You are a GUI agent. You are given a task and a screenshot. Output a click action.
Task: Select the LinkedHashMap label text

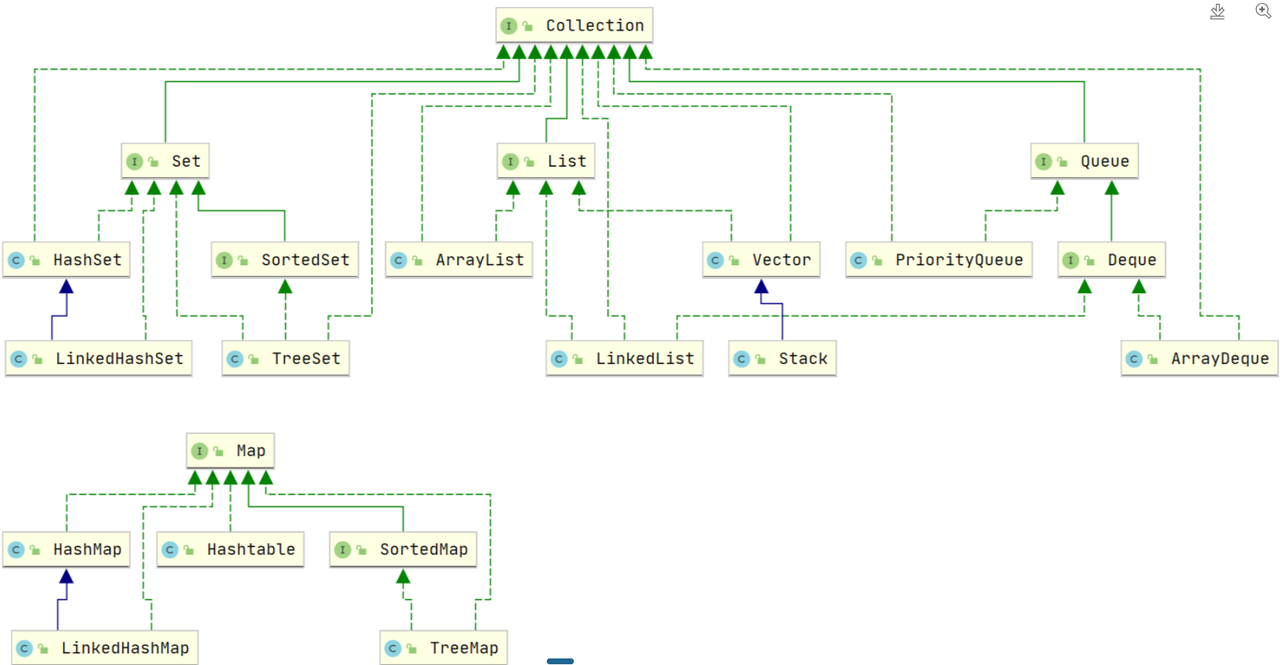pyautogui.click(x=126, y=649)
